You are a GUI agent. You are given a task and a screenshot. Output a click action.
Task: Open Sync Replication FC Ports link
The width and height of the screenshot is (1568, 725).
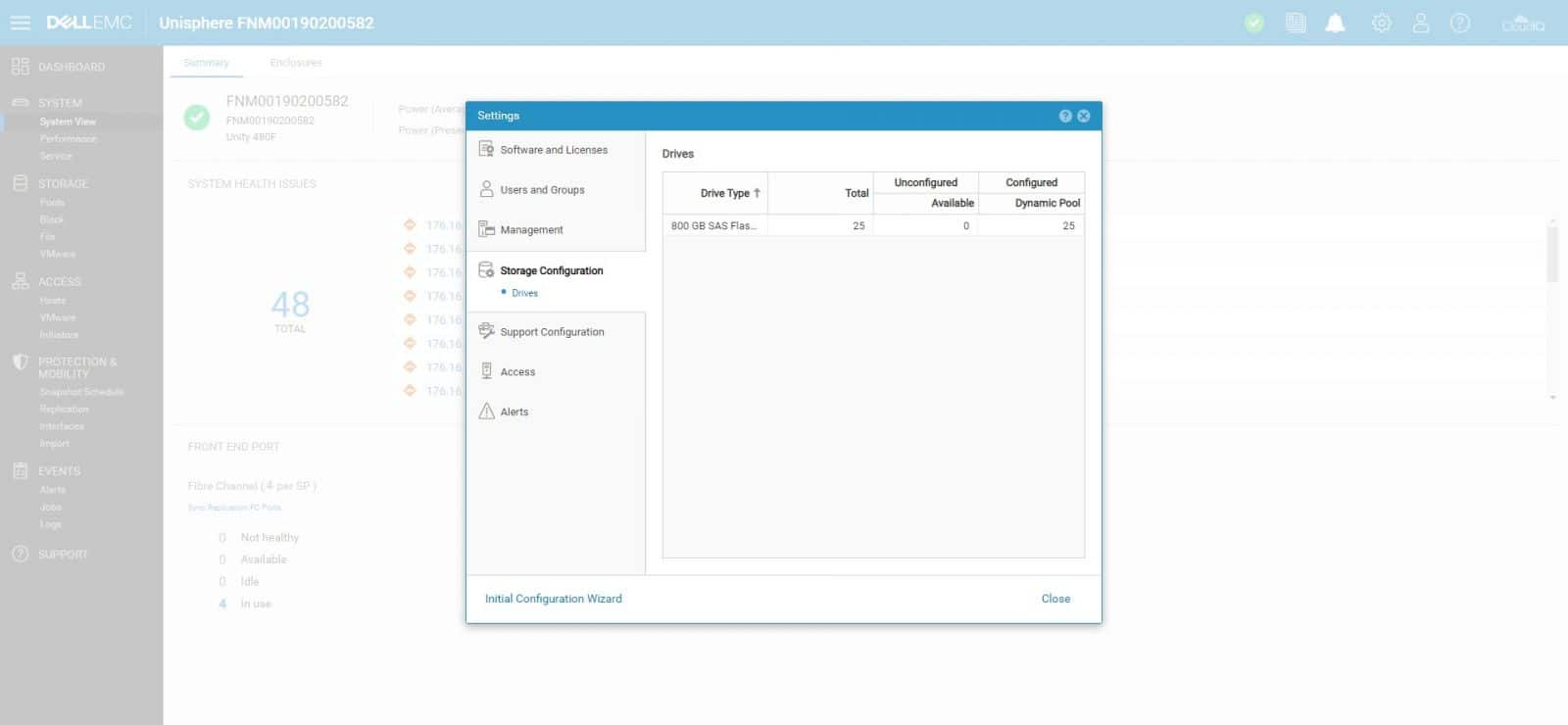point(234,507)
